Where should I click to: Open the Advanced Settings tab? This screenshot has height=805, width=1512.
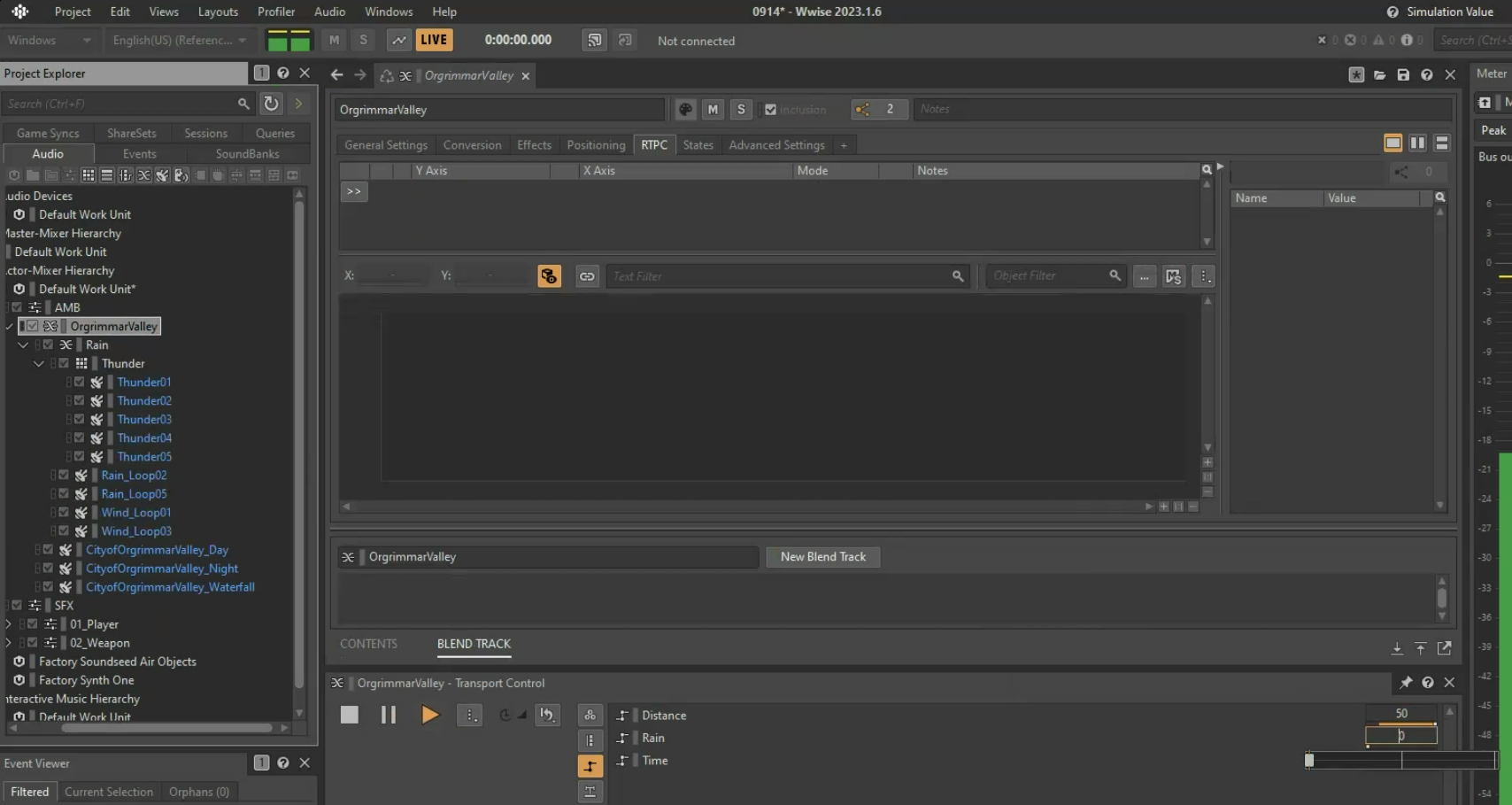pyautogui.click(x=776, y=145)
